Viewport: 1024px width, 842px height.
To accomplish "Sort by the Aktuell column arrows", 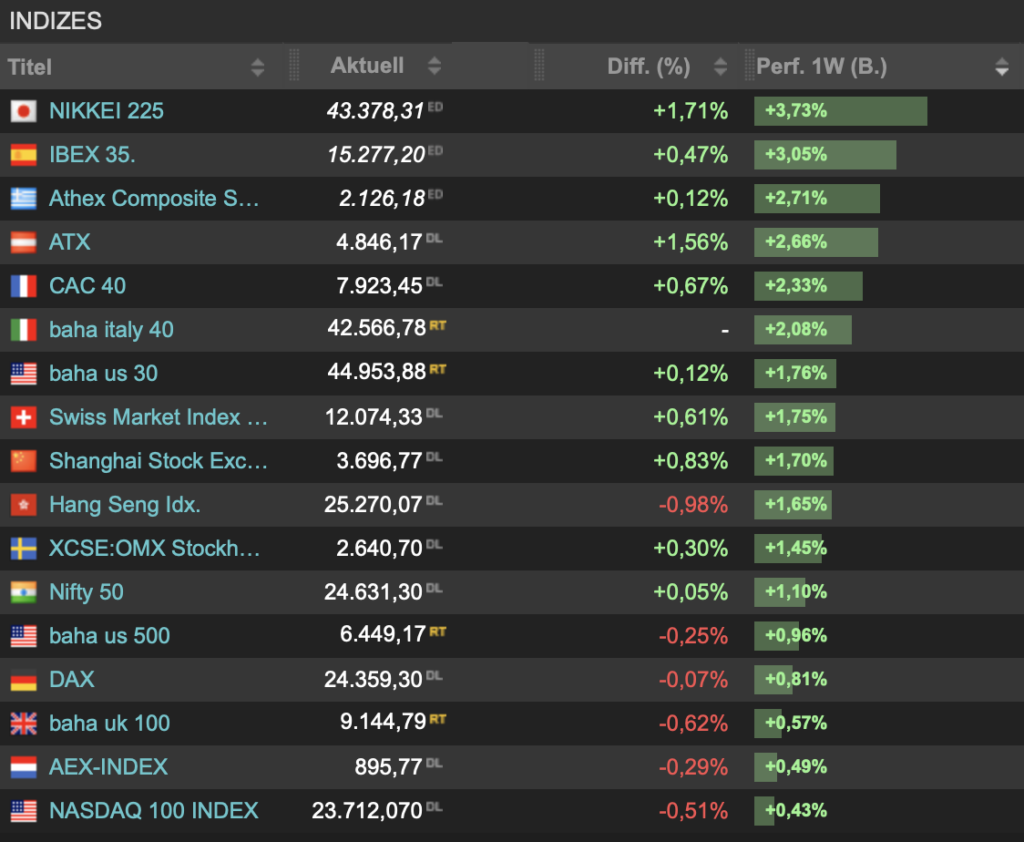I will (434, 66).
